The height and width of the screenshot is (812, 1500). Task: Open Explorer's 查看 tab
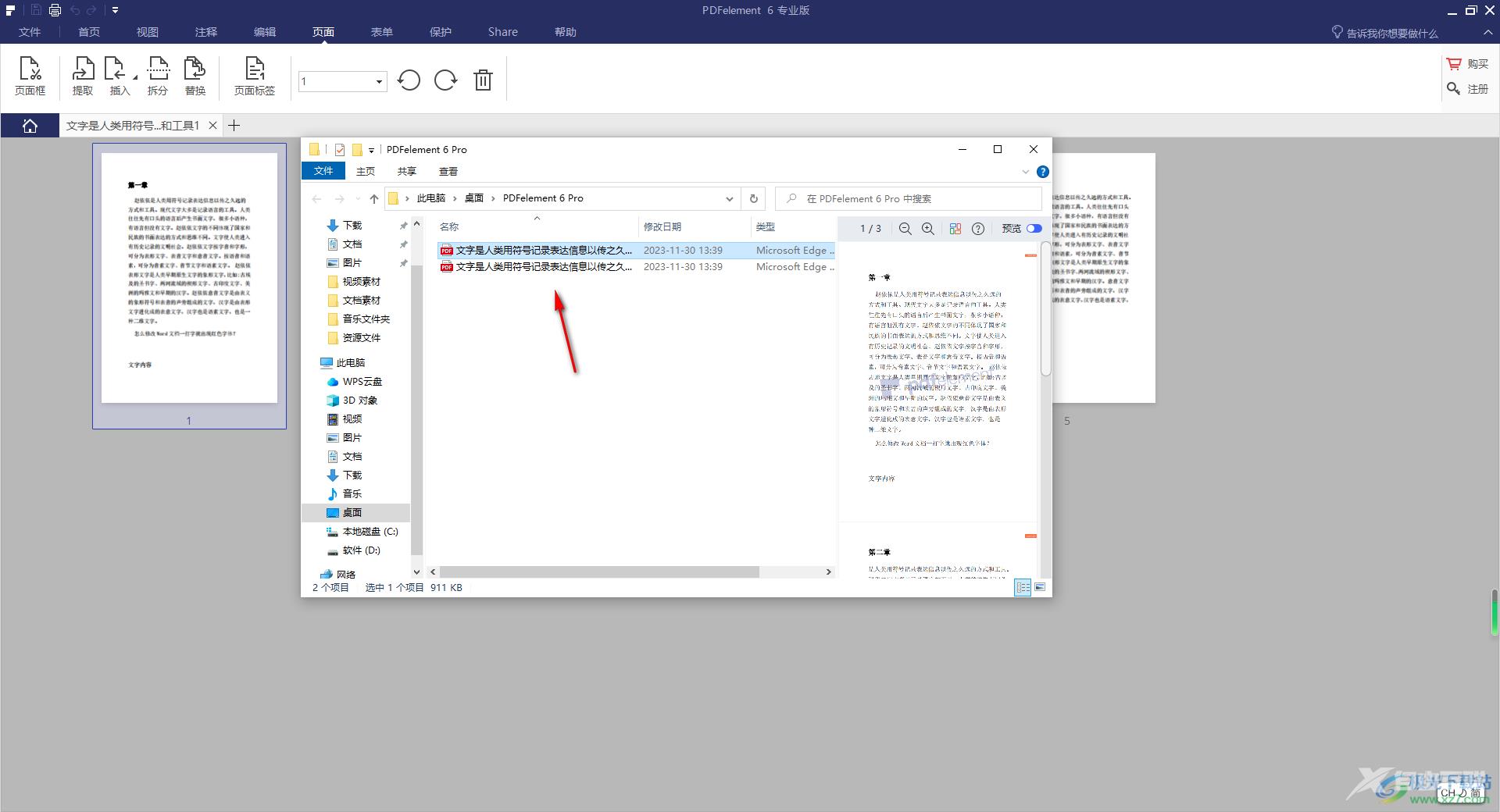[448, 171]
